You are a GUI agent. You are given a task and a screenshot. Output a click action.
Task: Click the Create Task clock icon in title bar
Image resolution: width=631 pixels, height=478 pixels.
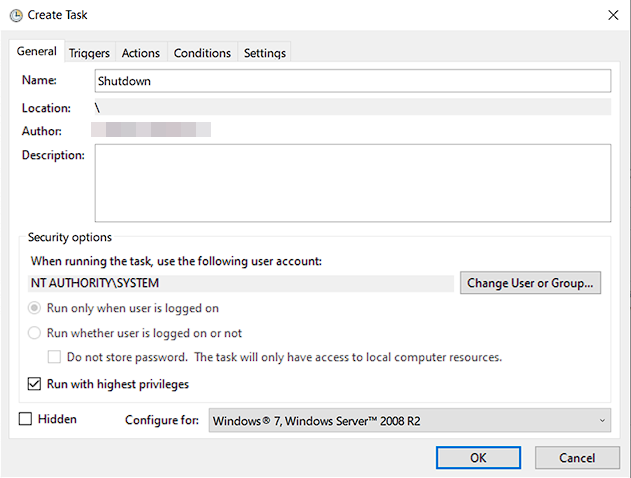(15, 15)
